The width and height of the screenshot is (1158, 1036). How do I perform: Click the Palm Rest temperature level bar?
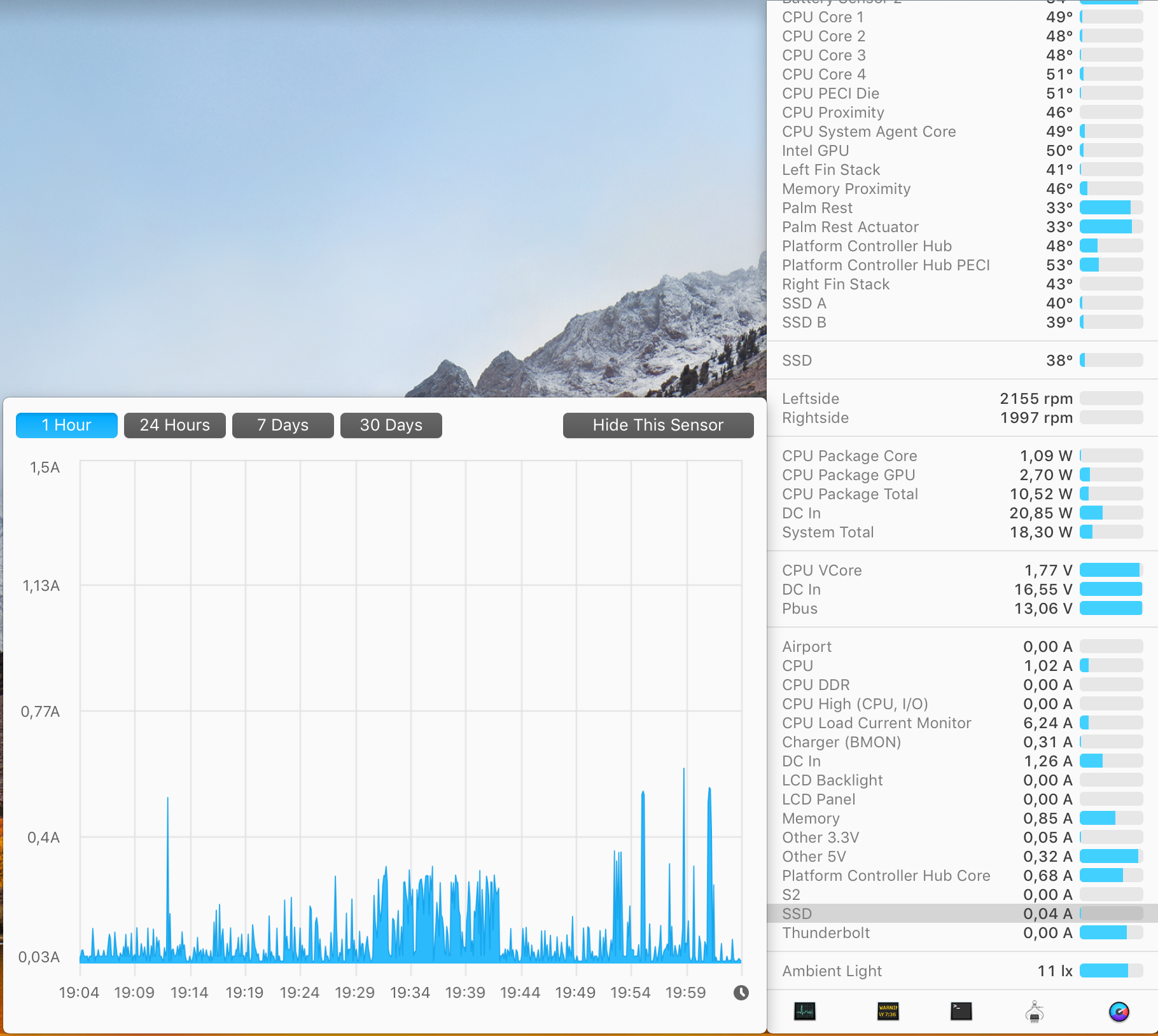pyautogui.click(x=1111, y=208)
